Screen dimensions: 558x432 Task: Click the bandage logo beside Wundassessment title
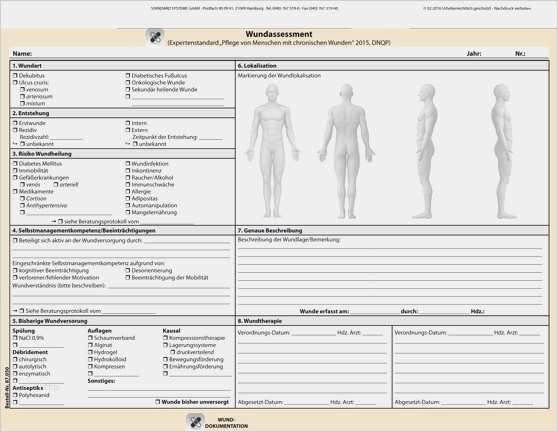pos(155,37)
